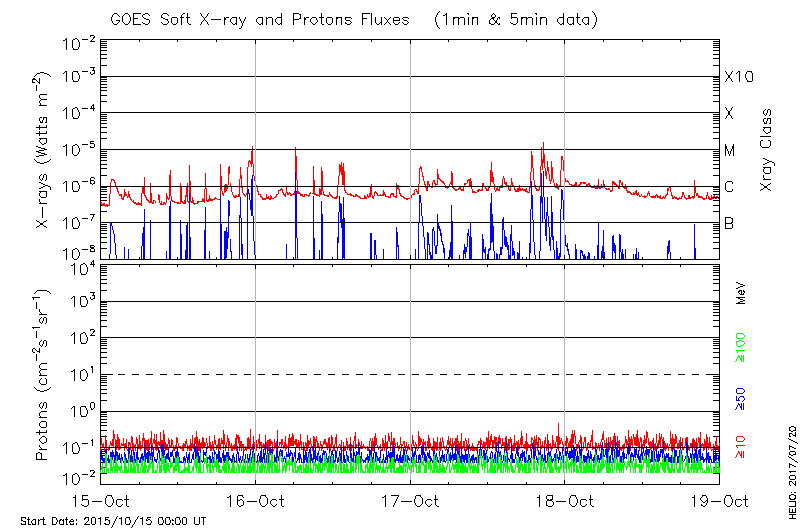The height and width of the screenshot is (530, 800).
Task: Click the 19-Oct end tick label
Action: click(720, 500)
